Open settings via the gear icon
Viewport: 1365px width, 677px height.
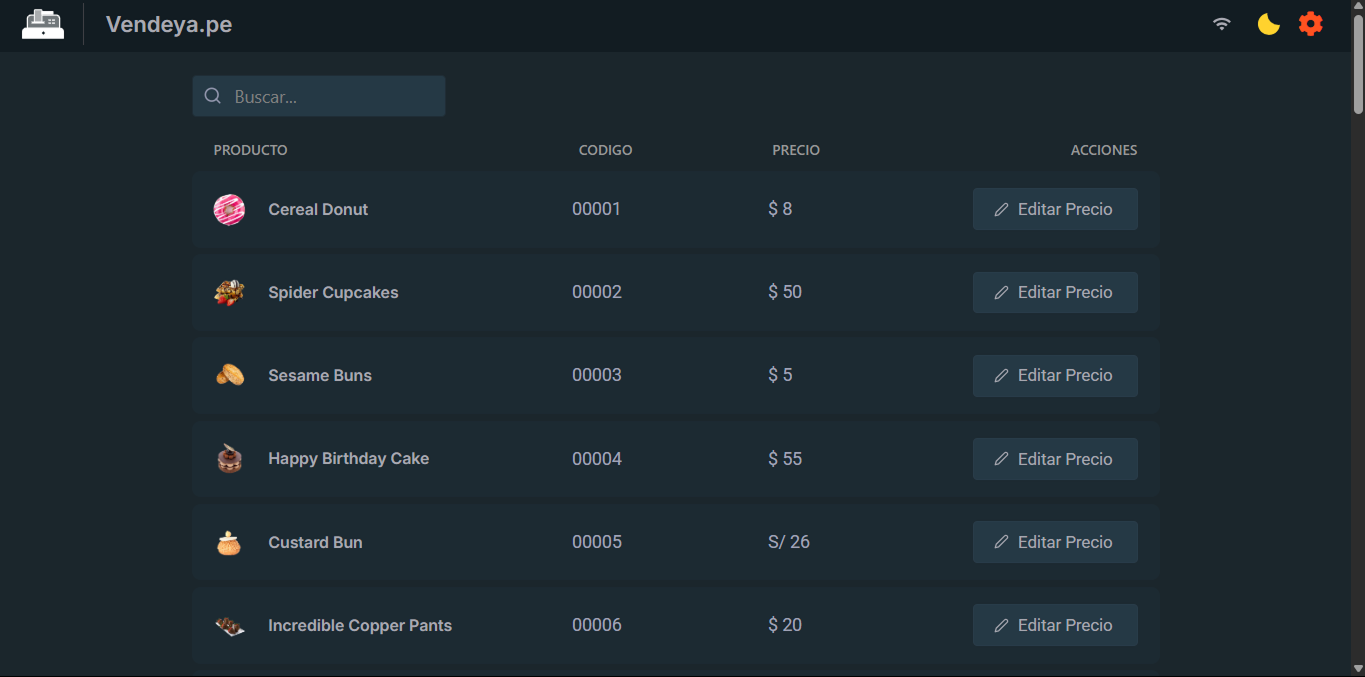(1310, 24)
